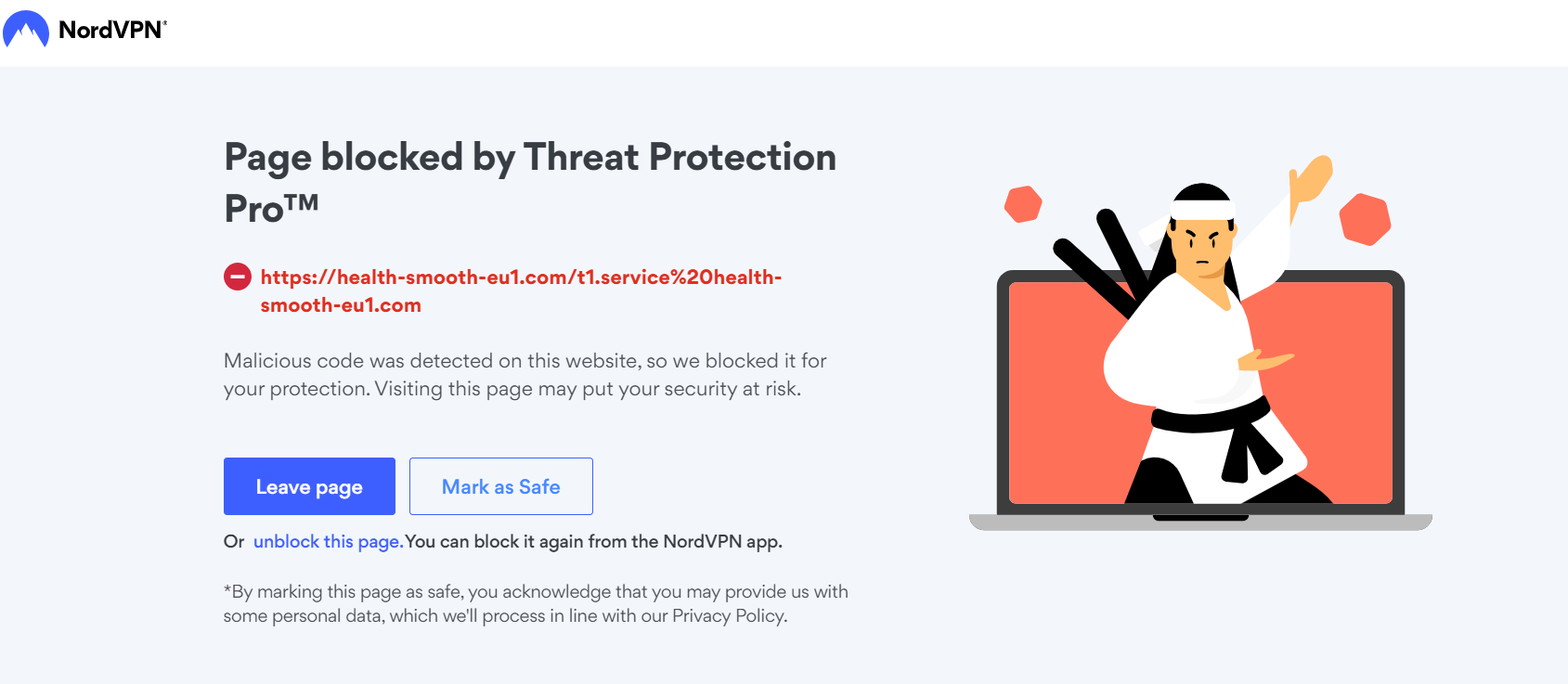Click the red blocked-site minus icon

[x=238, y=277]
